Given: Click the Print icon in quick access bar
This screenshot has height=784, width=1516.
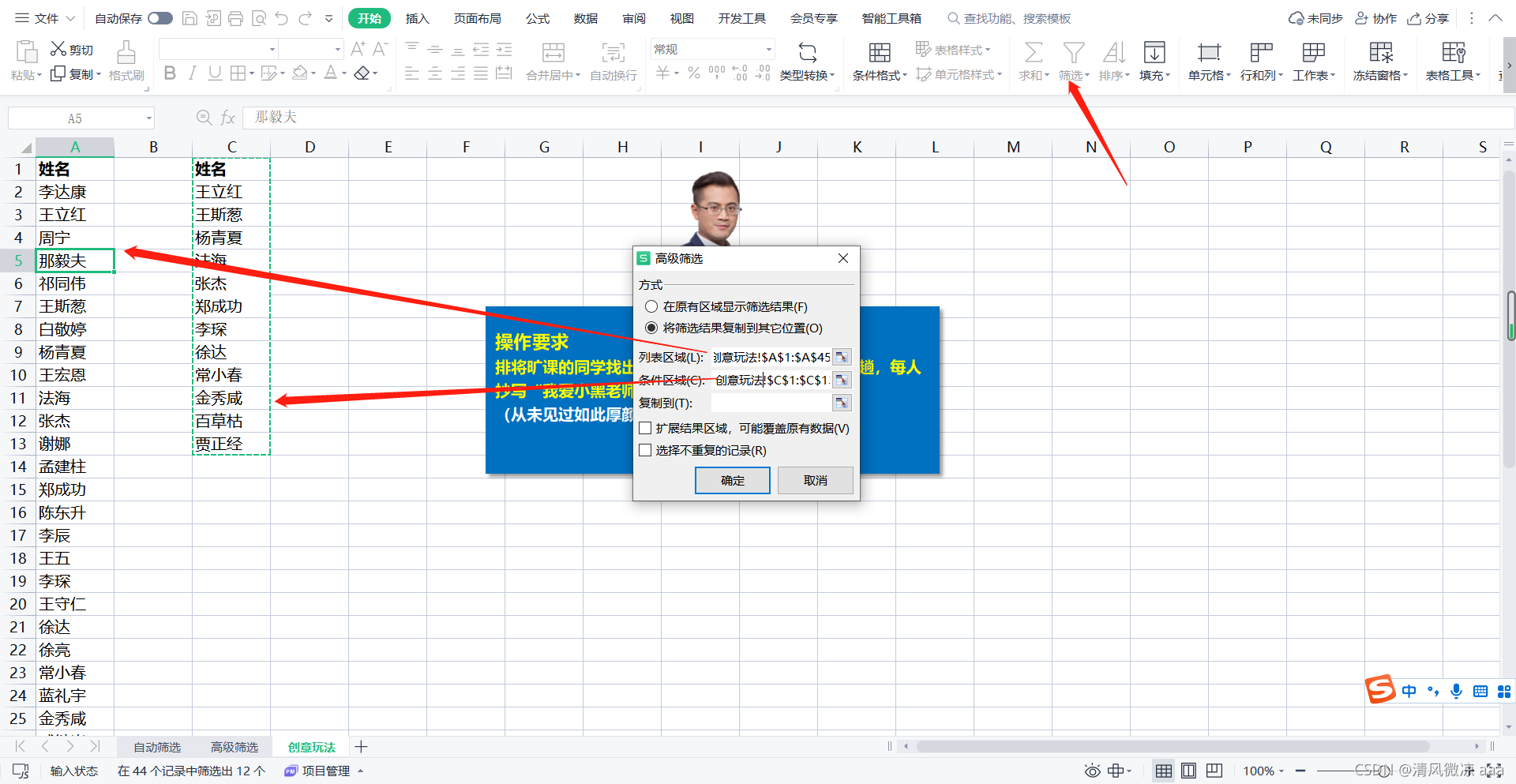Looking at the screenshot, I should tap(235, 18).
